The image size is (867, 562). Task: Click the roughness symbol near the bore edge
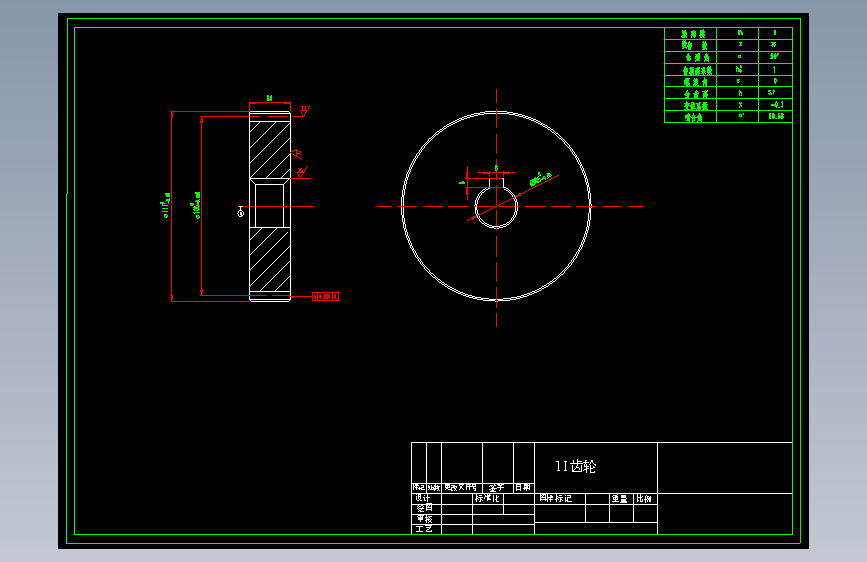click(x=302, y=172)
